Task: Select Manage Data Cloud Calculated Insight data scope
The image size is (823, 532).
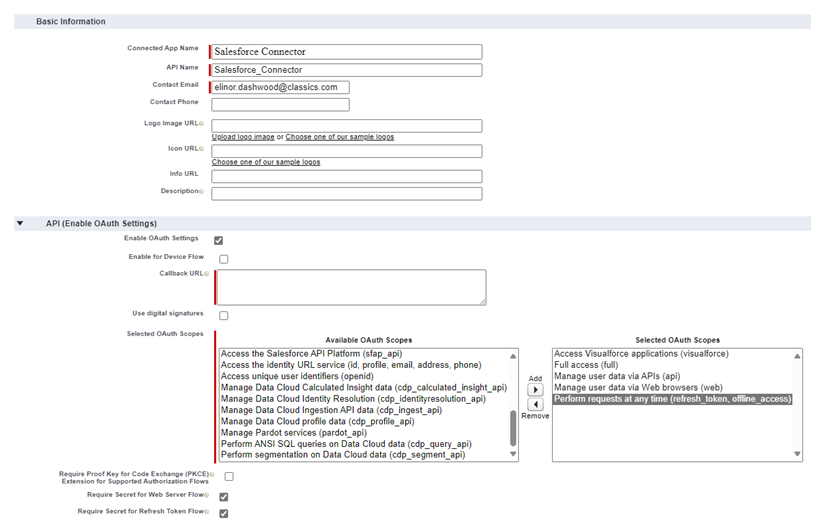Action: (x=364, y=388)
